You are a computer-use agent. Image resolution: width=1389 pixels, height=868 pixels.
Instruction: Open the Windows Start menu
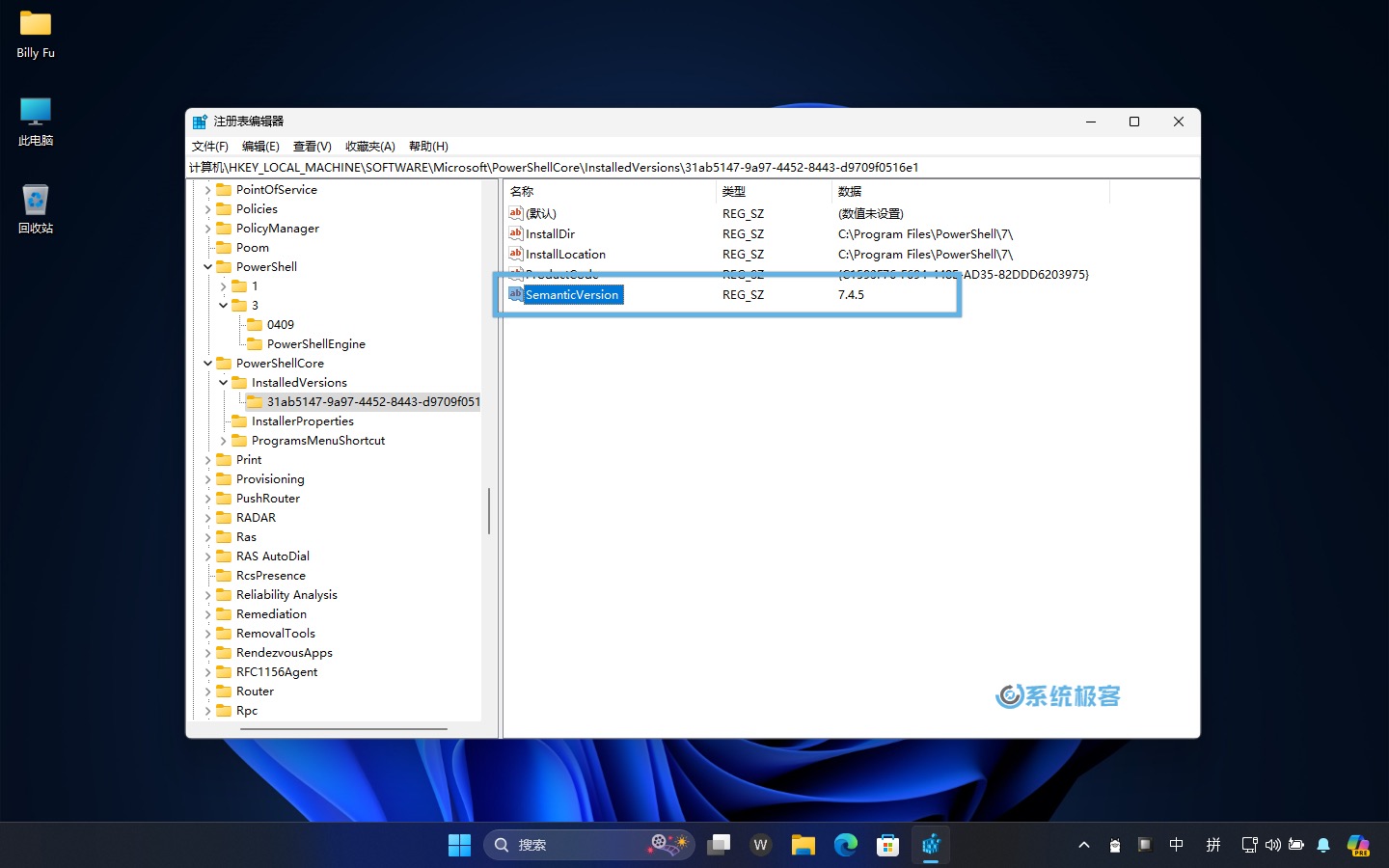pos(459,845)
